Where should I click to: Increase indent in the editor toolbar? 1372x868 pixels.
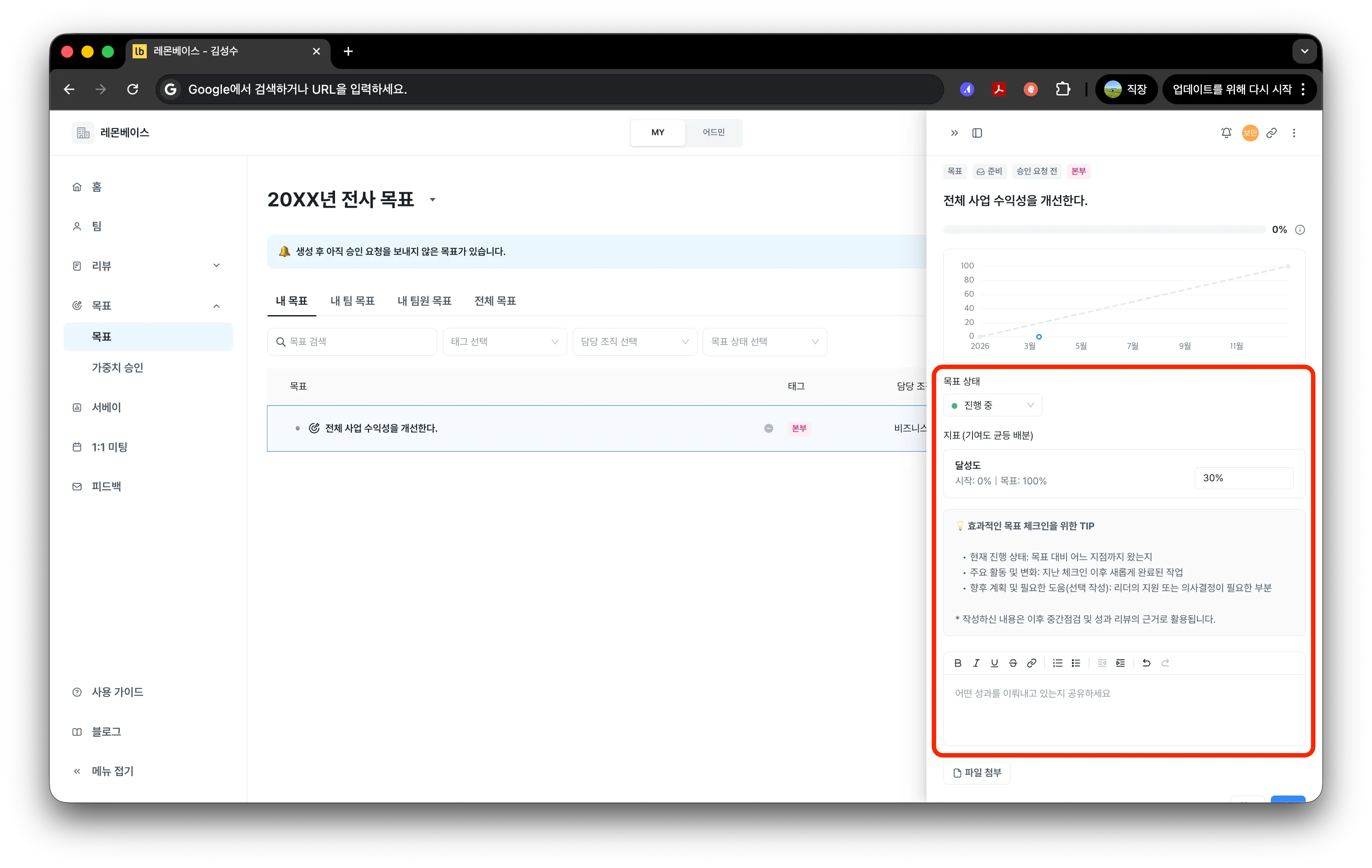coord(1120,662)
